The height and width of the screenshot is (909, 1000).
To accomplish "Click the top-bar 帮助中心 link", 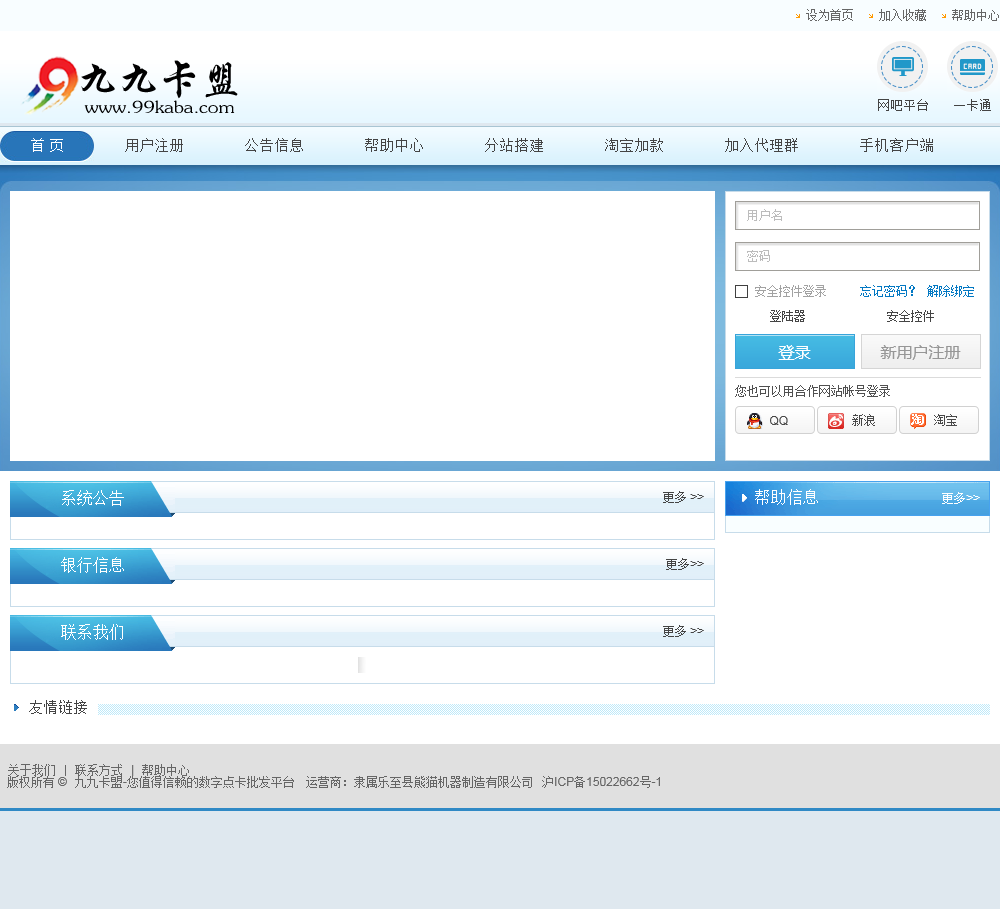I will point(975,15).
